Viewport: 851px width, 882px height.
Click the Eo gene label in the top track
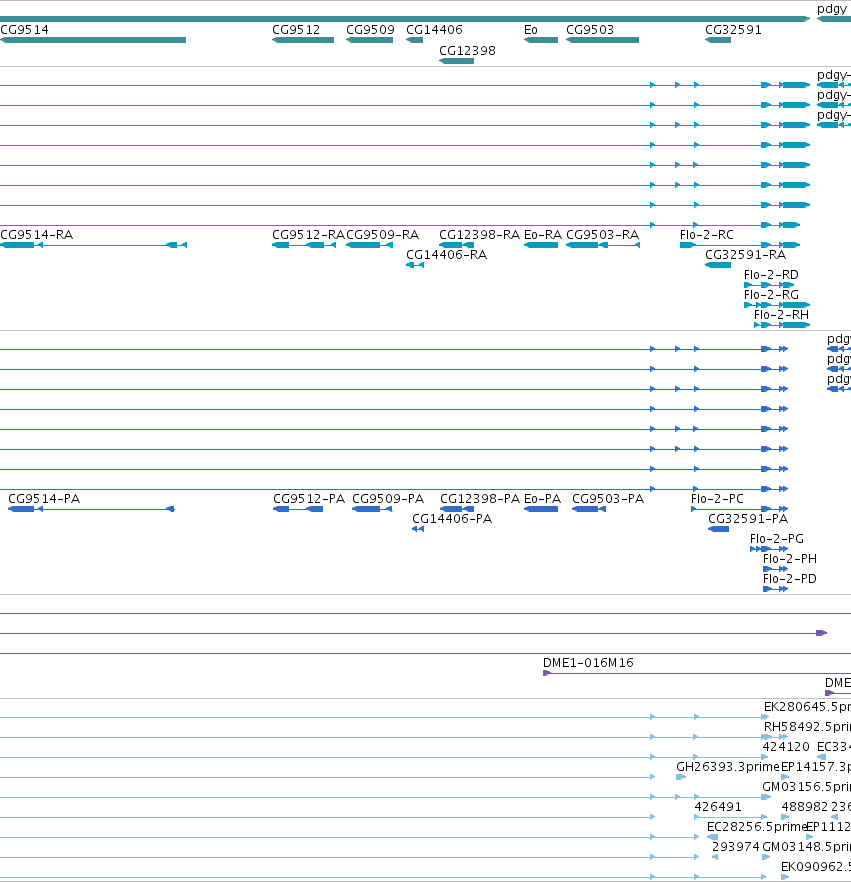[530, 30]
